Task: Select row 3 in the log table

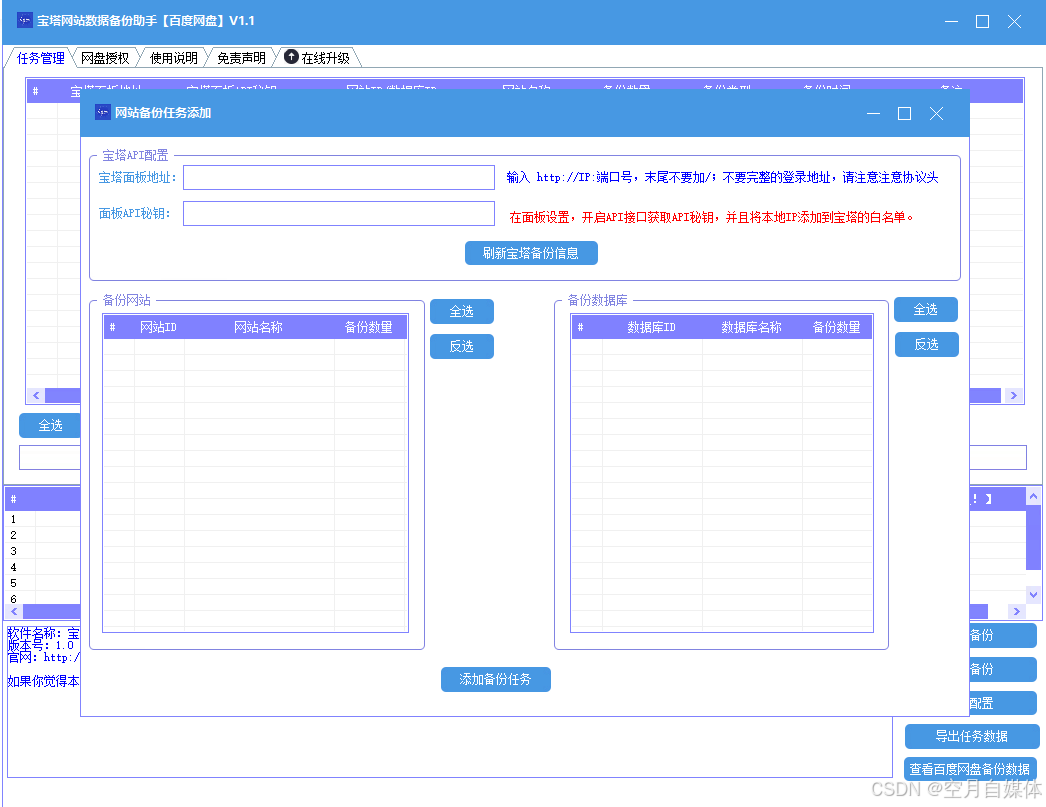Action: [x=43, y=551]
